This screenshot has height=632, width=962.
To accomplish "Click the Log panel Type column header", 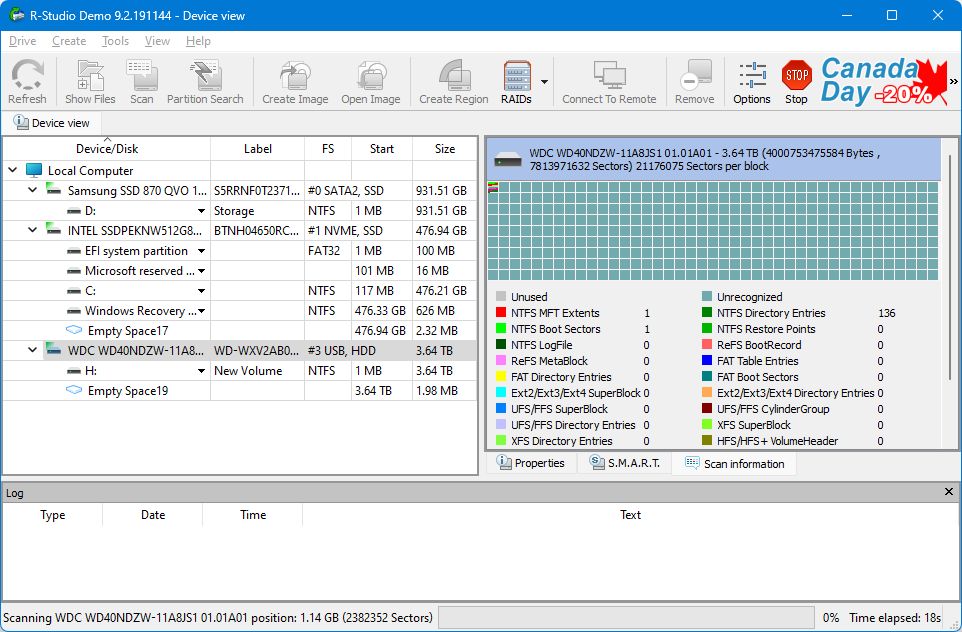I will (x=53, y=515).
